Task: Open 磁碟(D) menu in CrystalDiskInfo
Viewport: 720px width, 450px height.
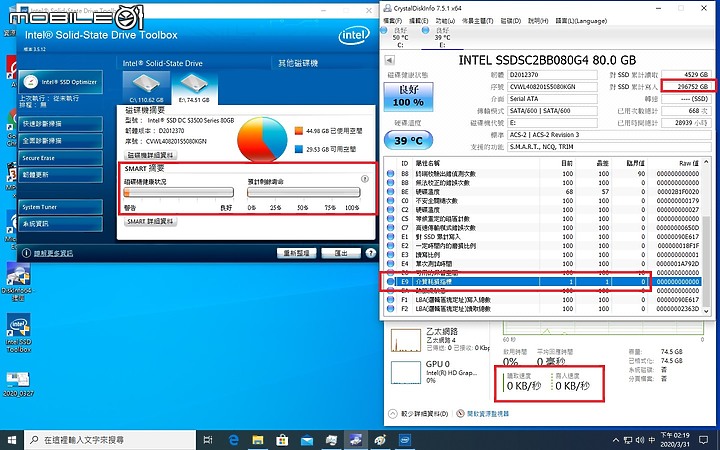Action: click(511, 21)
